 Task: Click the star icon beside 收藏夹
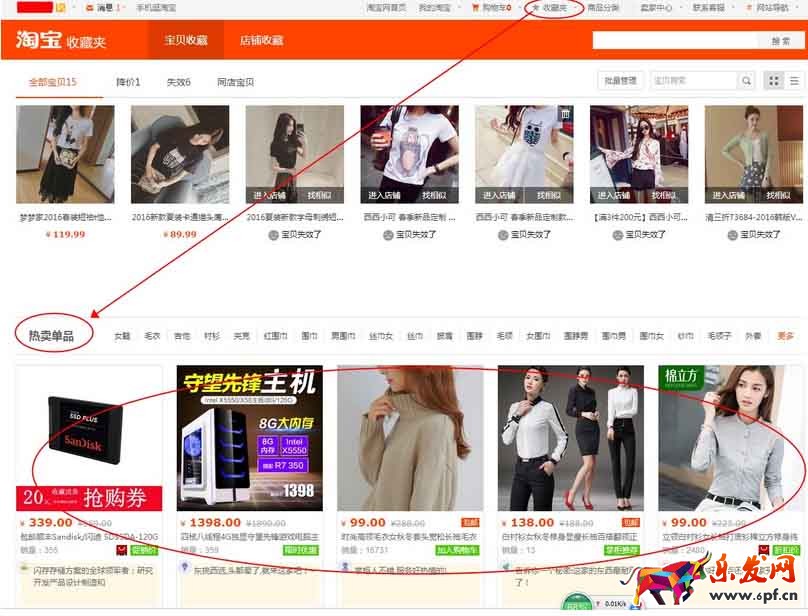535,8
